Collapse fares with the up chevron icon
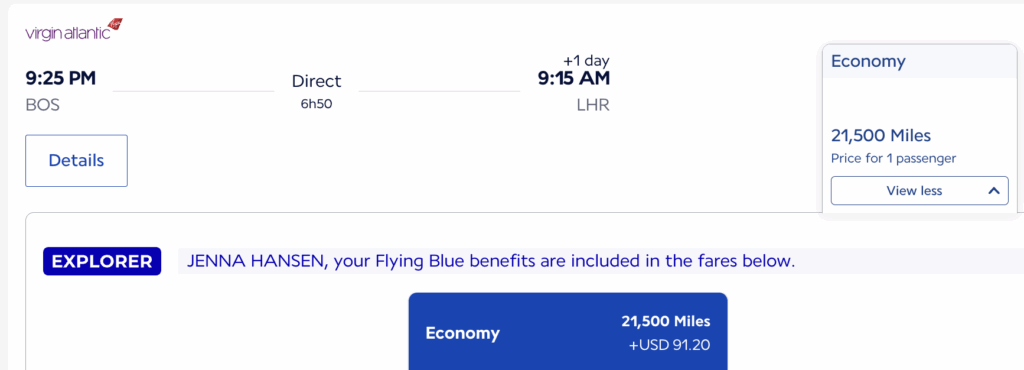Viewport: 1024px width, 370px height. click(994, 191)
